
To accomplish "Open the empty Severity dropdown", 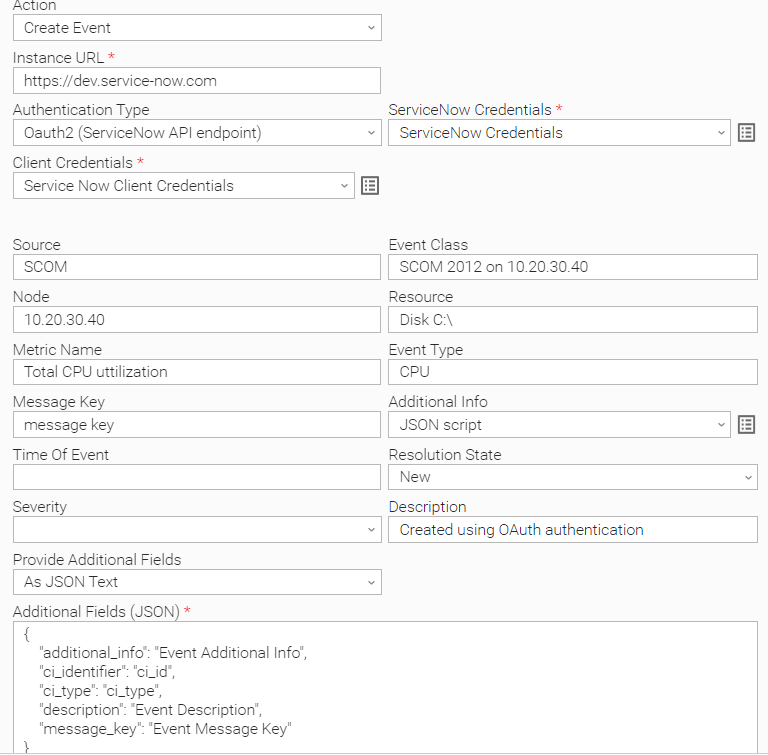I will tap(197, 530).
